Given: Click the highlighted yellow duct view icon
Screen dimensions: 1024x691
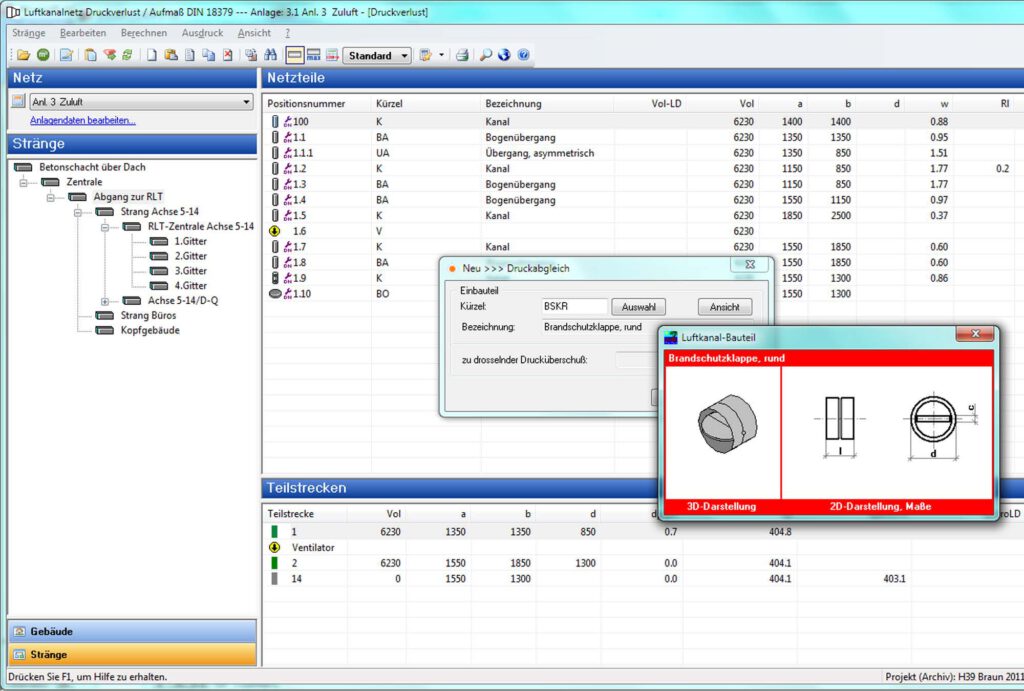Looking at the screenshot, I should click(295, 56).
